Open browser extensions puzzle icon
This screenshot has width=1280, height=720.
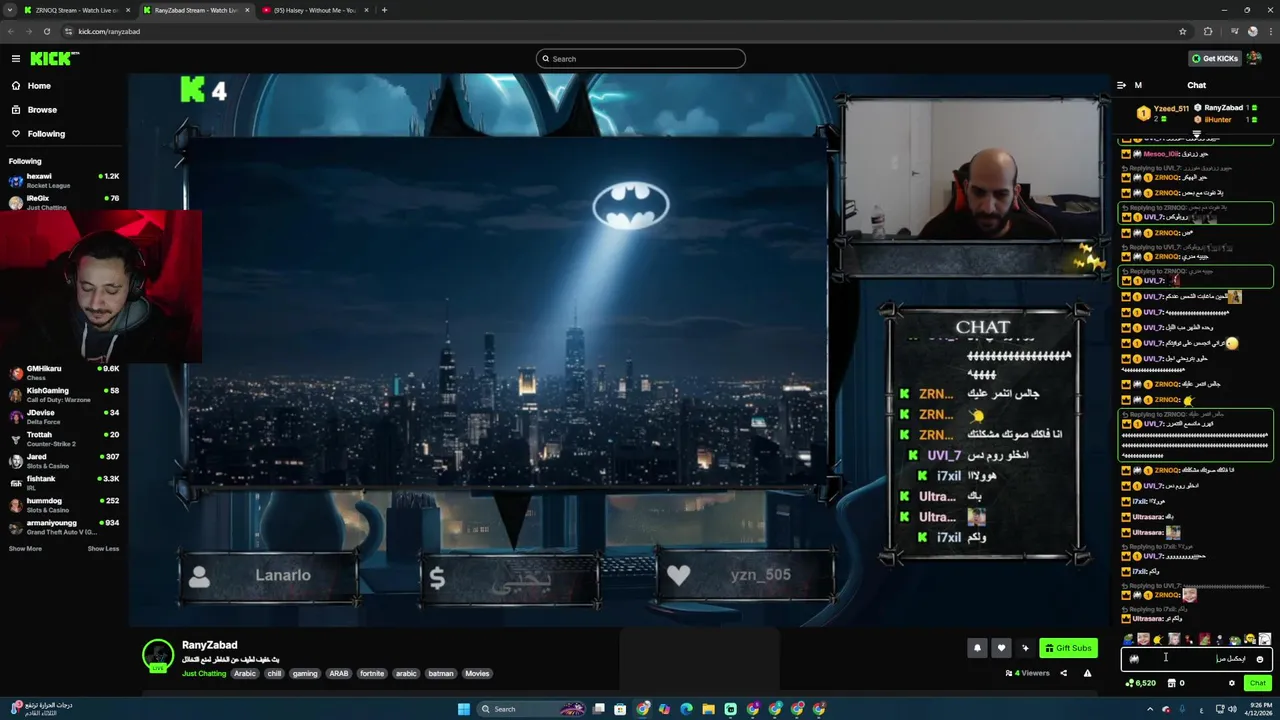(x=1207, y=31)
